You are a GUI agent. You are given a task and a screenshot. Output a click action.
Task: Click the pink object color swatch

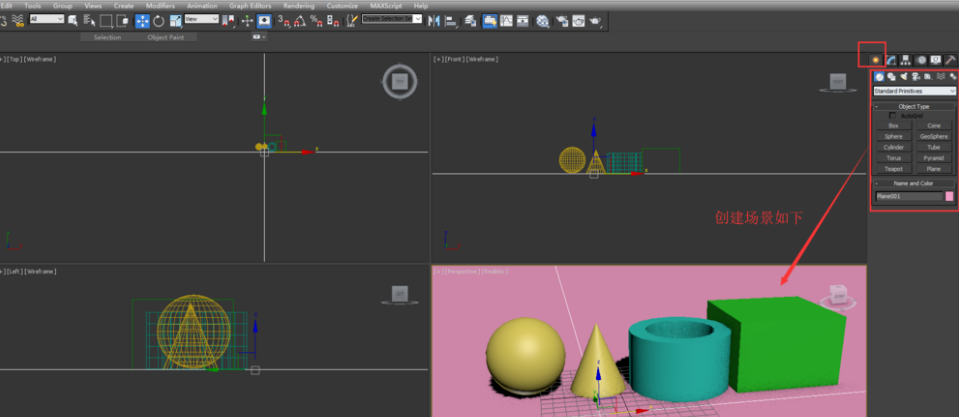(x=949, y=196)
